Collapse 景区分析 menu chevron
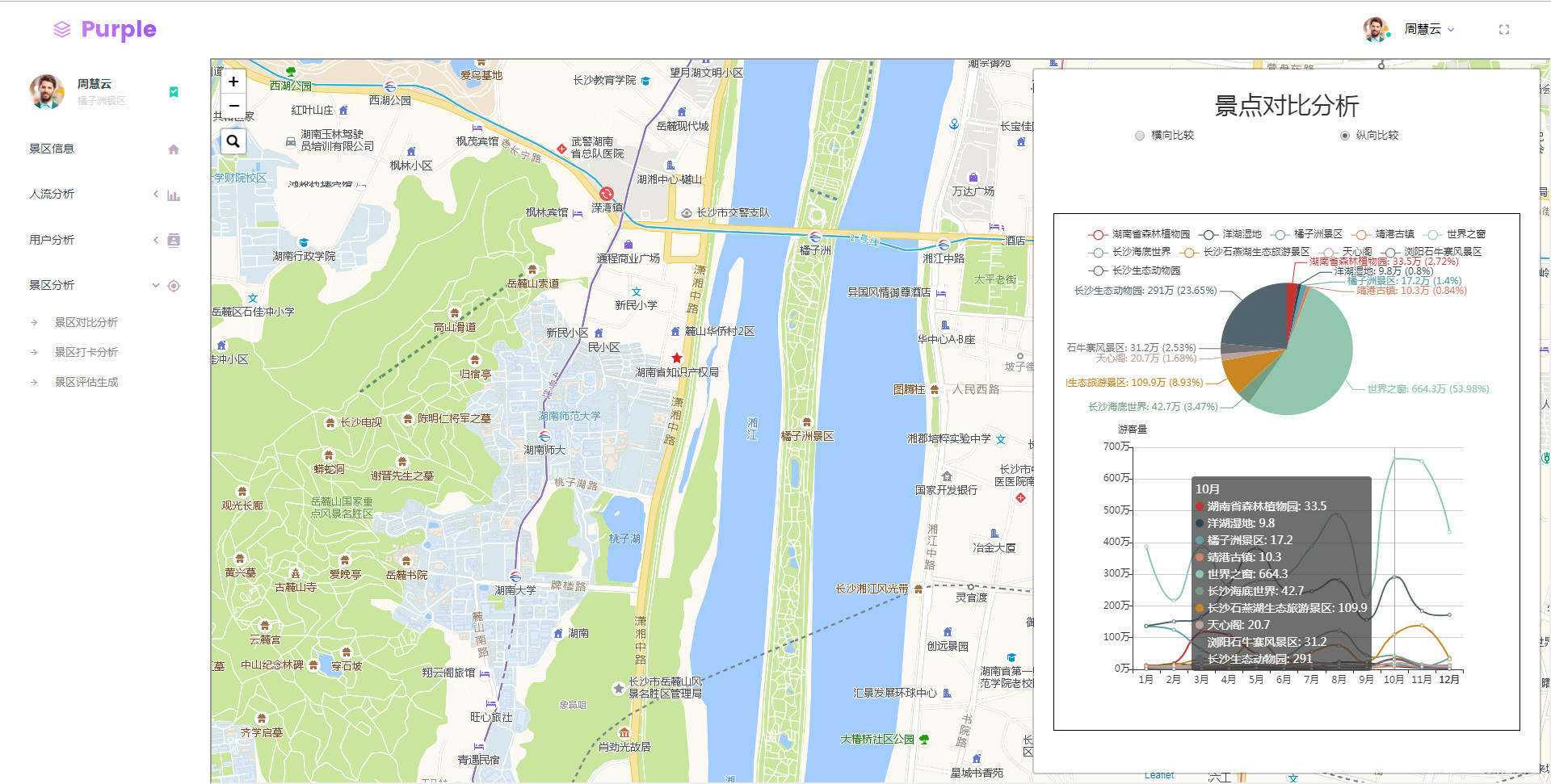 pos(156,285)
